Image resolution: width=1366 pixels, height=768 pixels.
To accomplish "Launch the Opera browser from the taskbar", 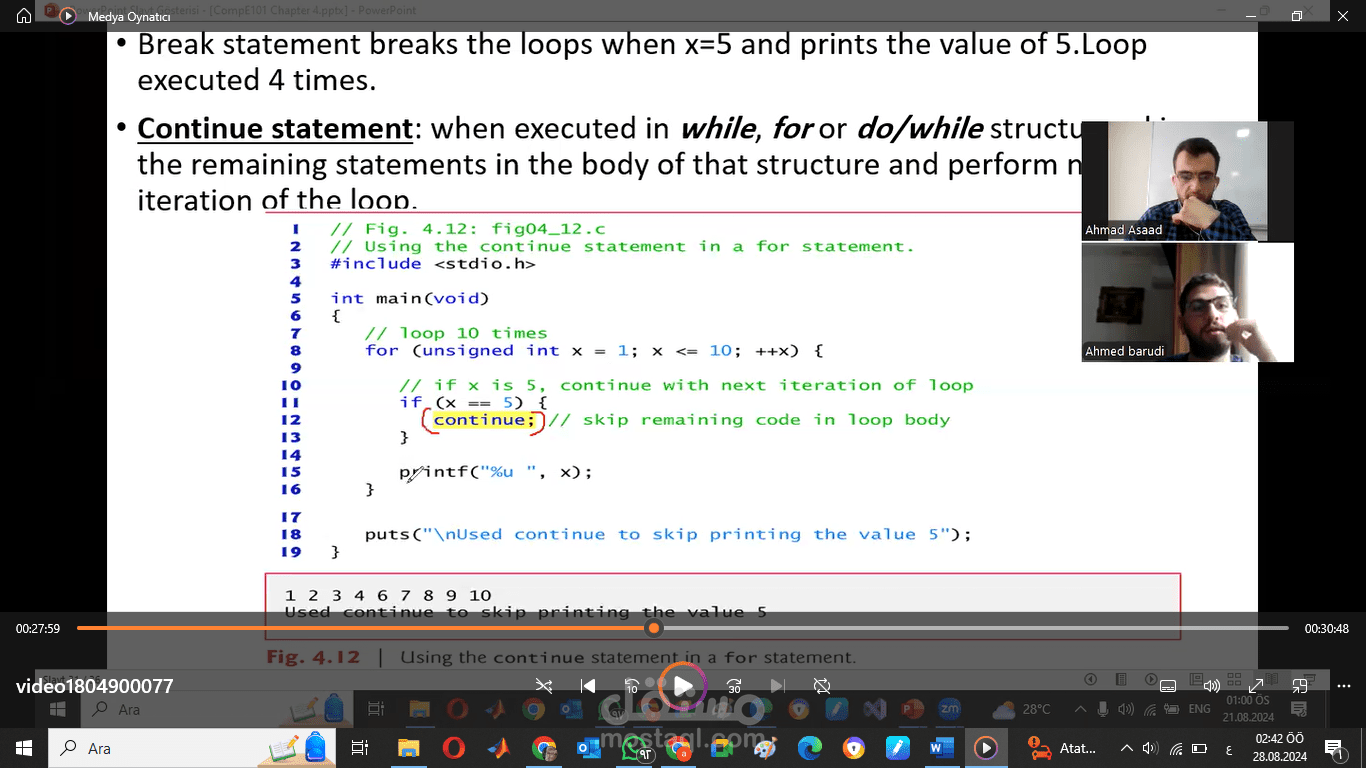I will (453, 748).
